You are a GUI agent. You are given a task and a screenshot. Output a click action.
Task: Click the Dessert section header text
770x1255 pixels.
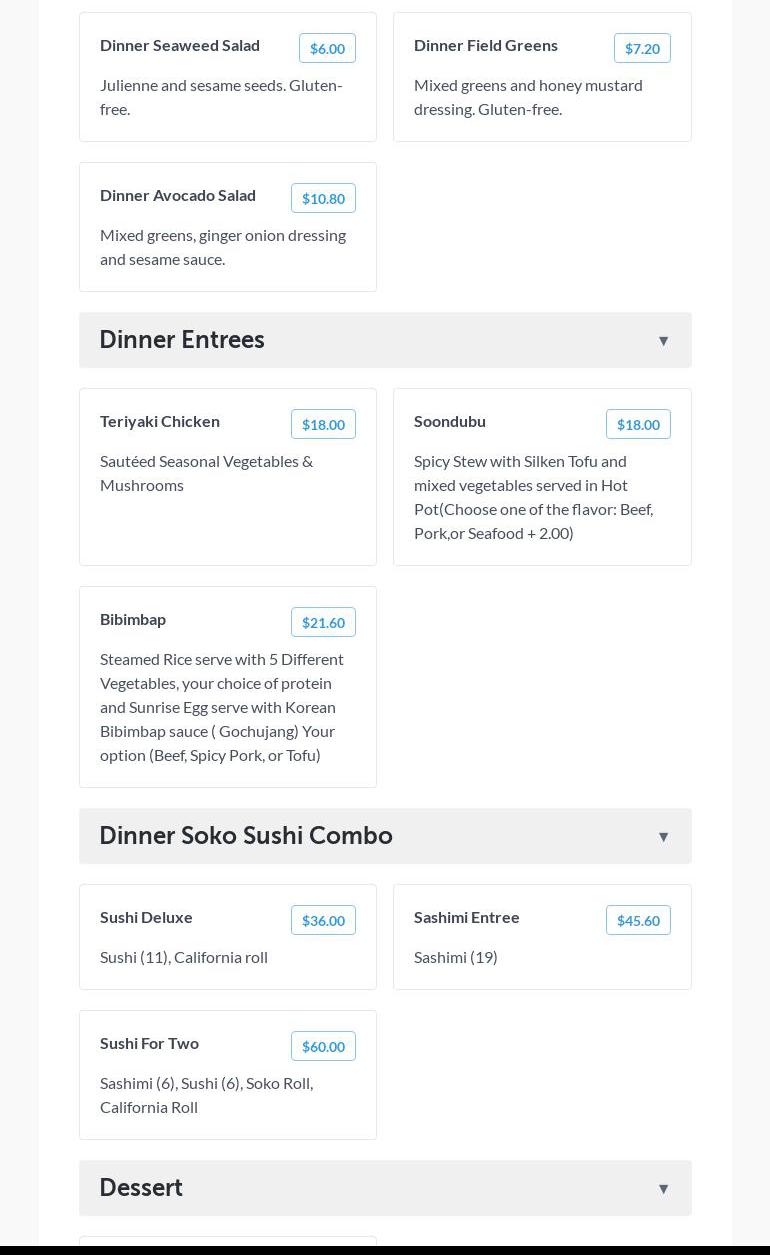141,1187
